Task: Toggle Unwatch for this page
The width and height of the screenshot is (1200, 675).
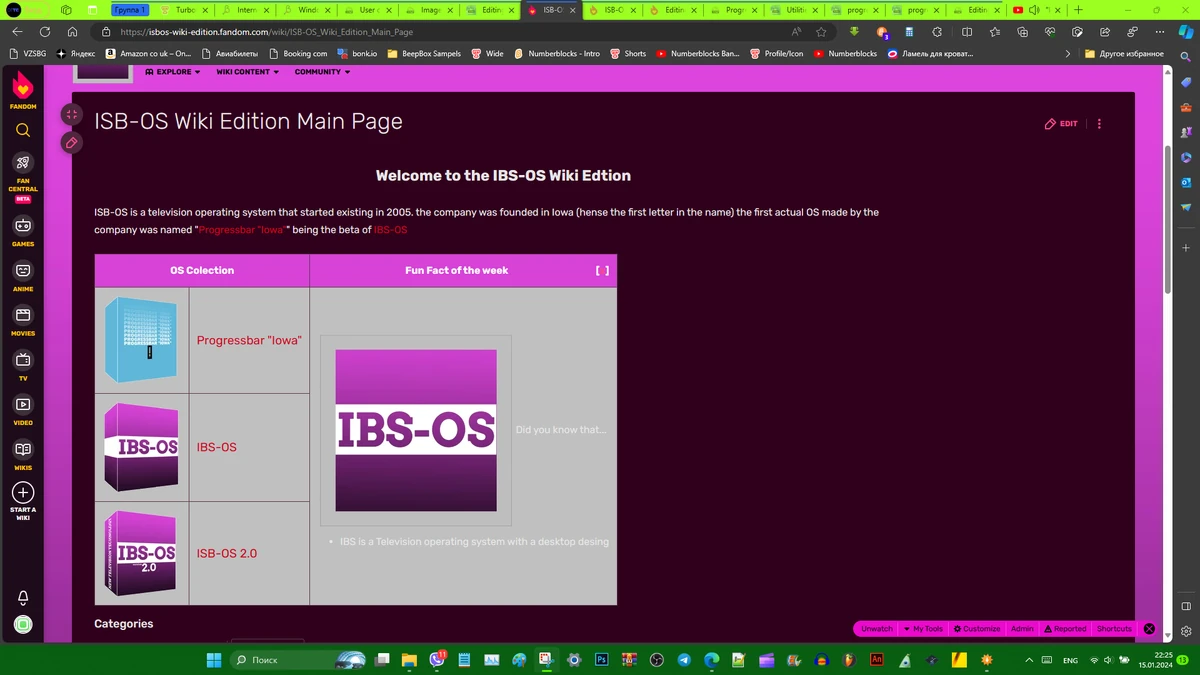Action: 876,628
